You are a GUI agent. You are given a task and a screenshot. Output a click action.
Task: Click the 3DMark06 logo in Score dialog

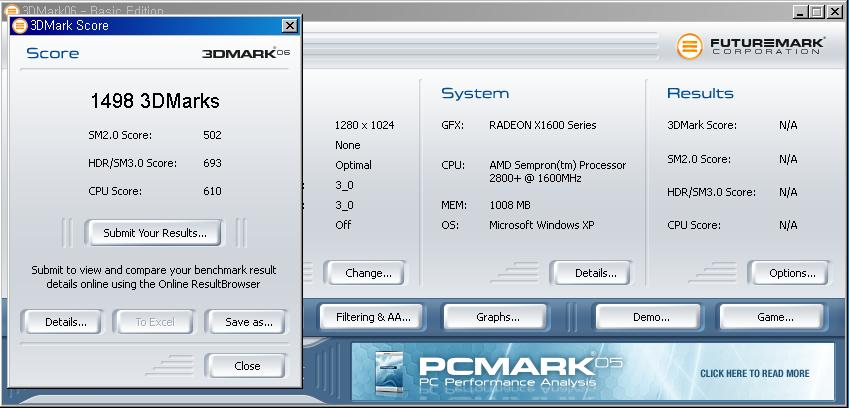tap(246, 53)
